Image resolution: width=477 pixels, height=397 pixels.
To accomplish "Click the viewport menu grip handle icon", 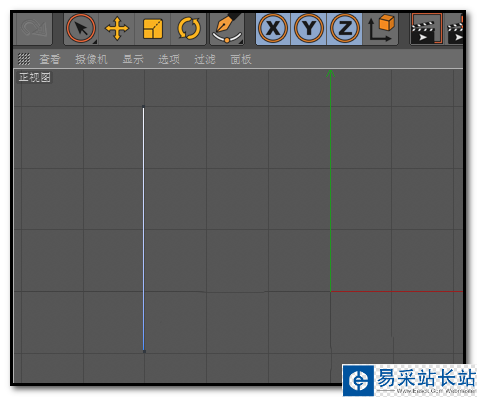I will tap(24, 59).
